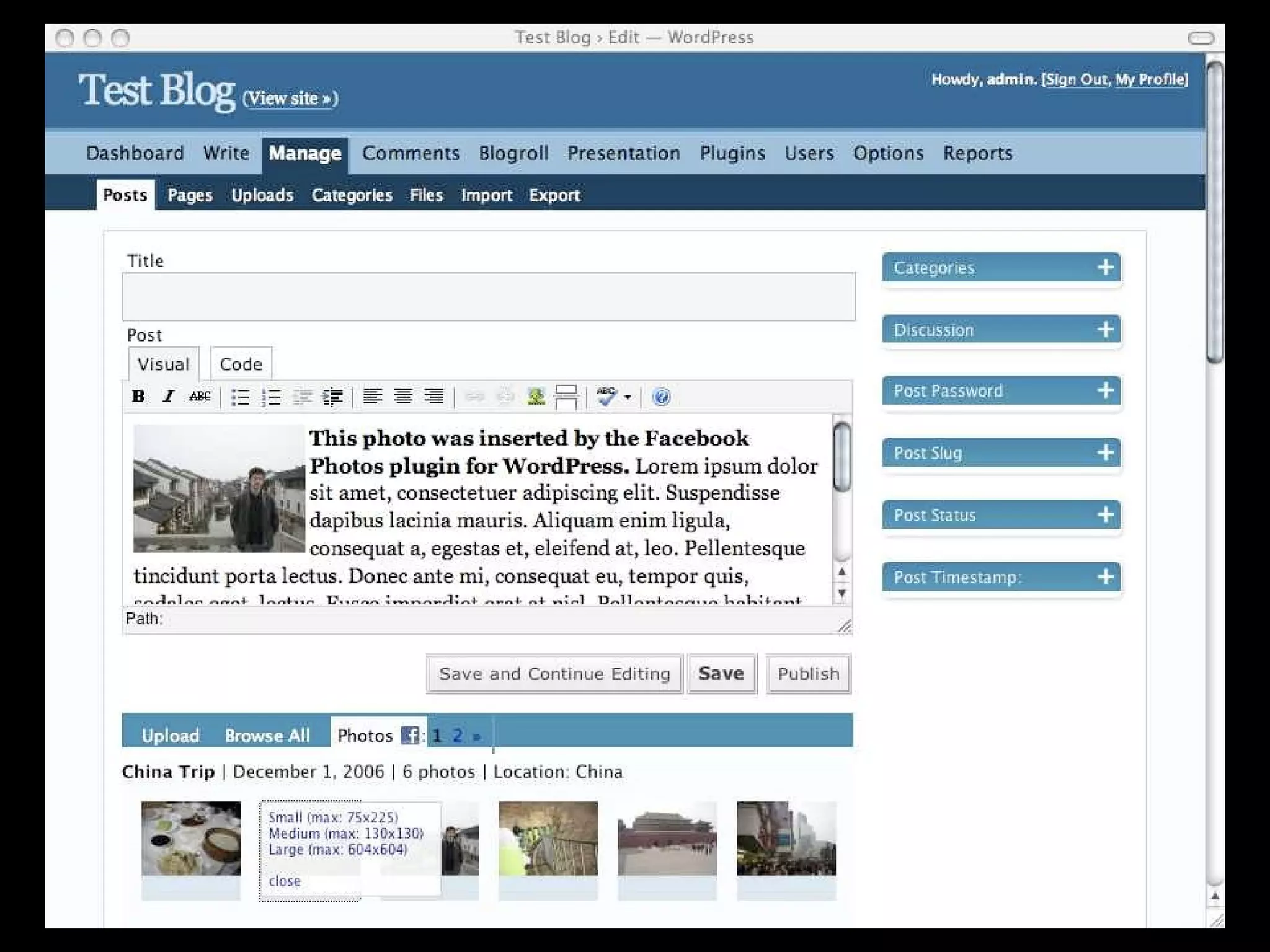
Task: Go to the Uploads submenu
Action: 262,195
